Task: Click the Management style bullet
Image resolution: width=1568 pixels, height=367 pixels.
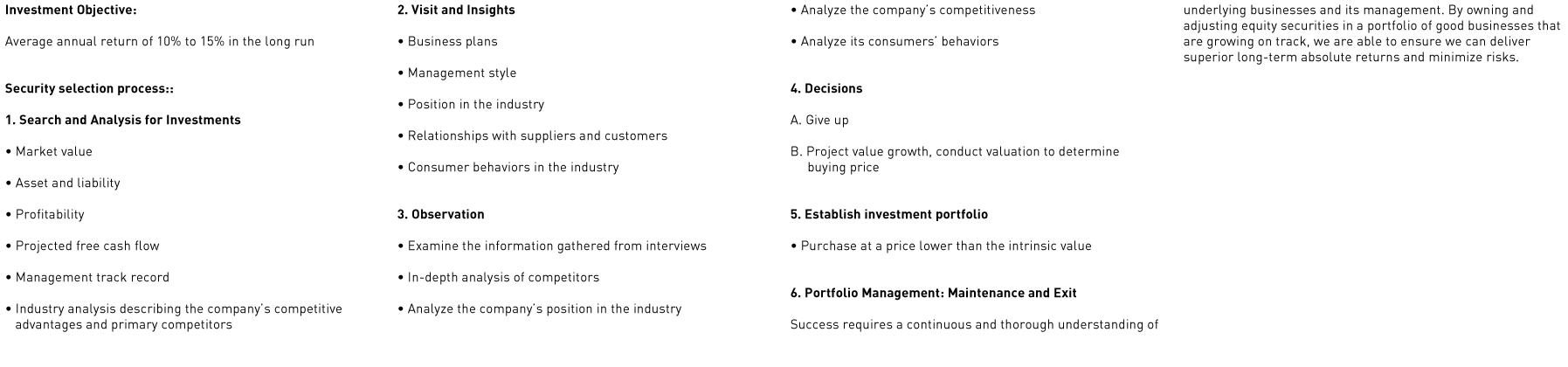Action: (x=457, y=73)
